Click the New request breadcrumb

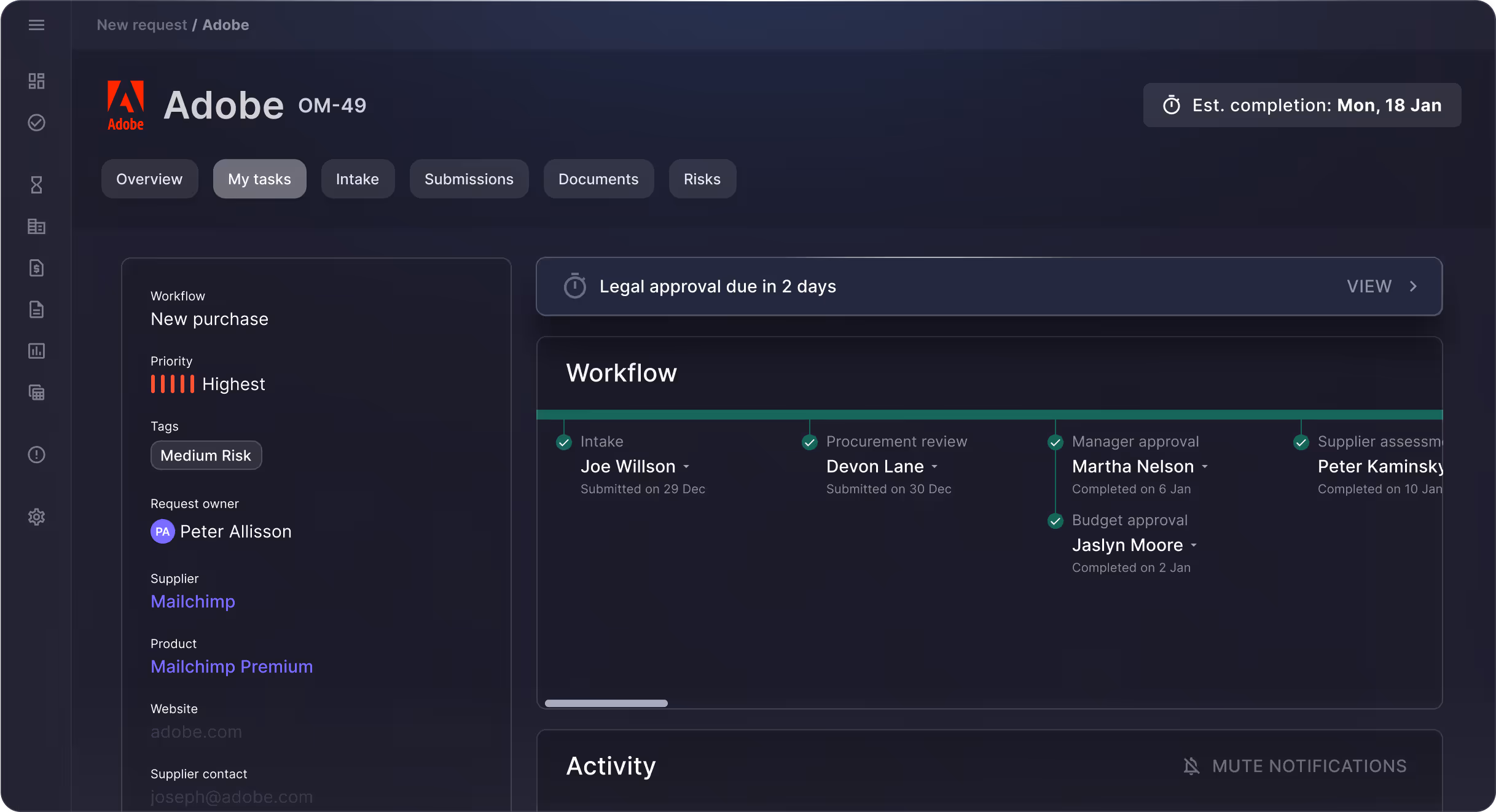coord(142,25)
